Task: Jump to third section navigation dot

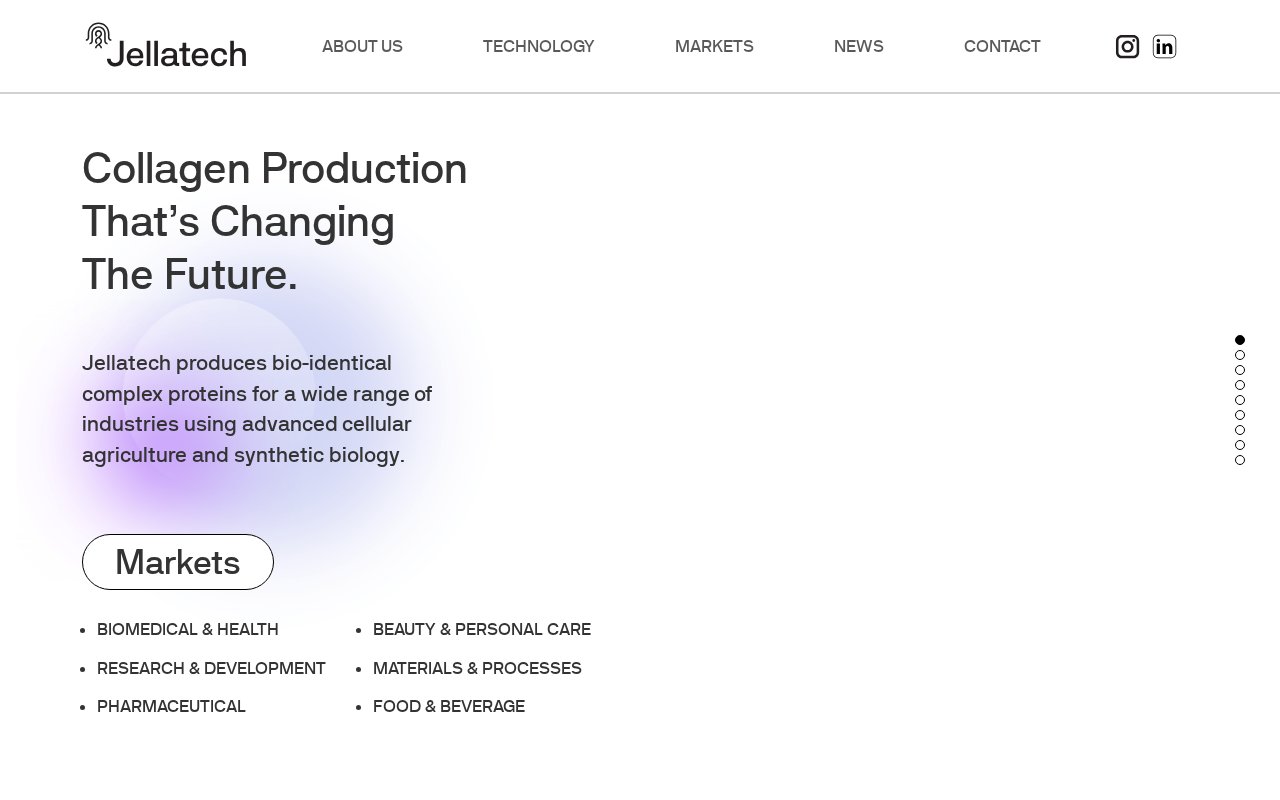Action: click(x=1240, y=370)
